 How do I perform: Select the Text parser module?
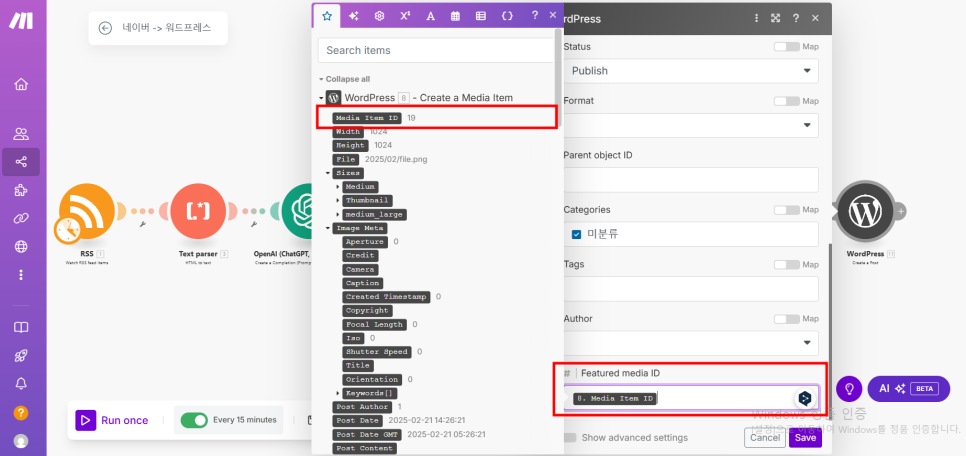click(x=198, y=211)
